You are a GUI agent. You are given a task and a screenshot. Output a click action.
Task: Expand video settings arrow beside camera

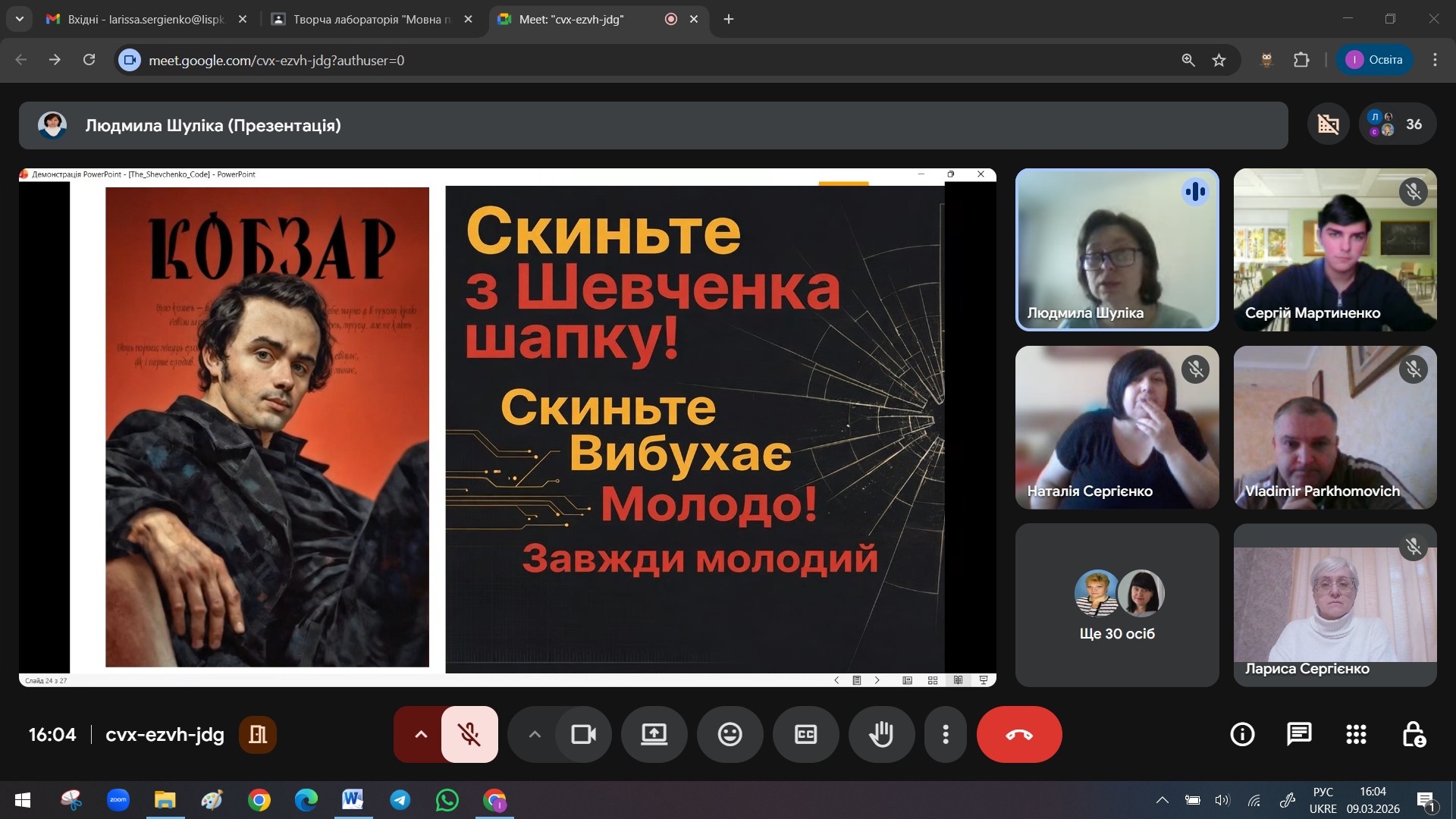tap(535, 734)
